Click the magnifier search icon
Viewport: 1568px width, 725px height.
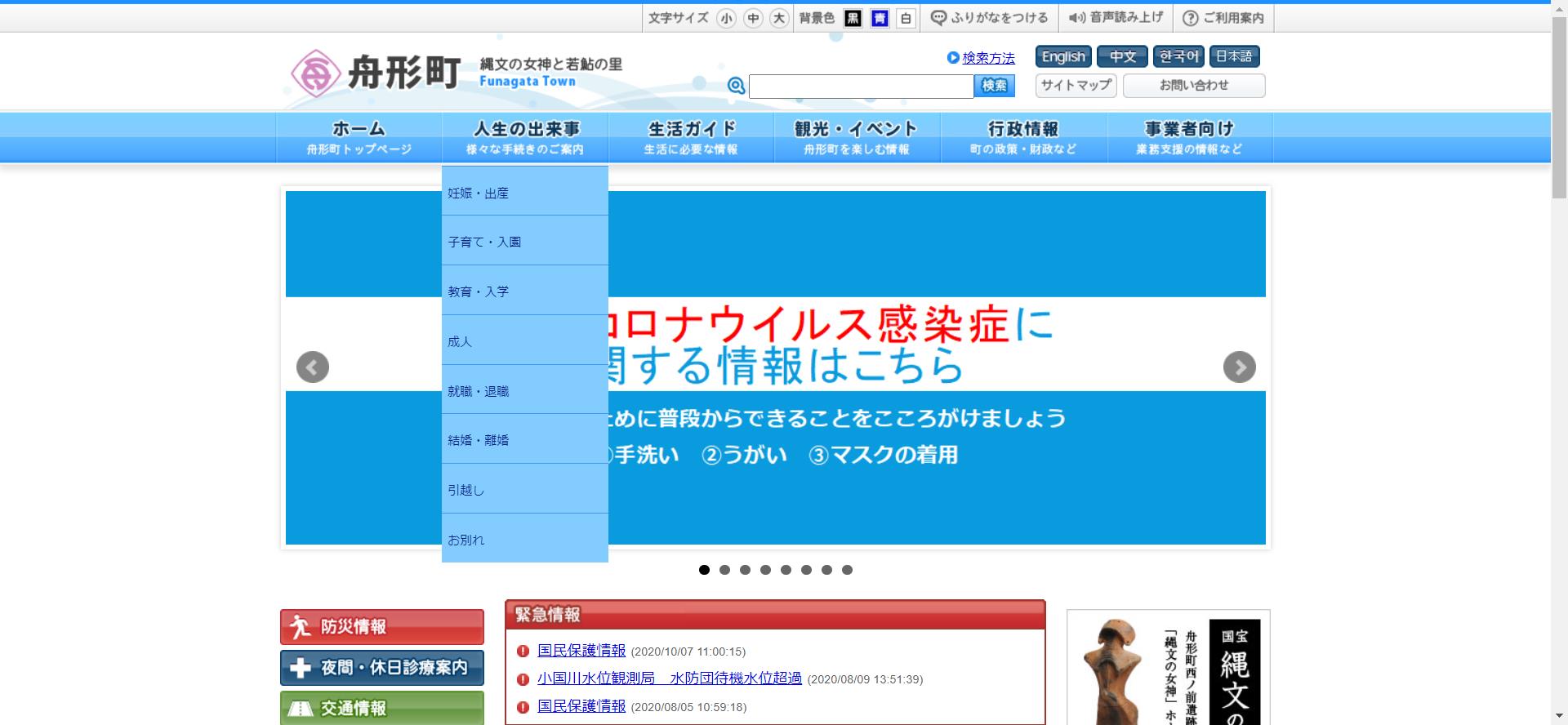pos(736,86)
